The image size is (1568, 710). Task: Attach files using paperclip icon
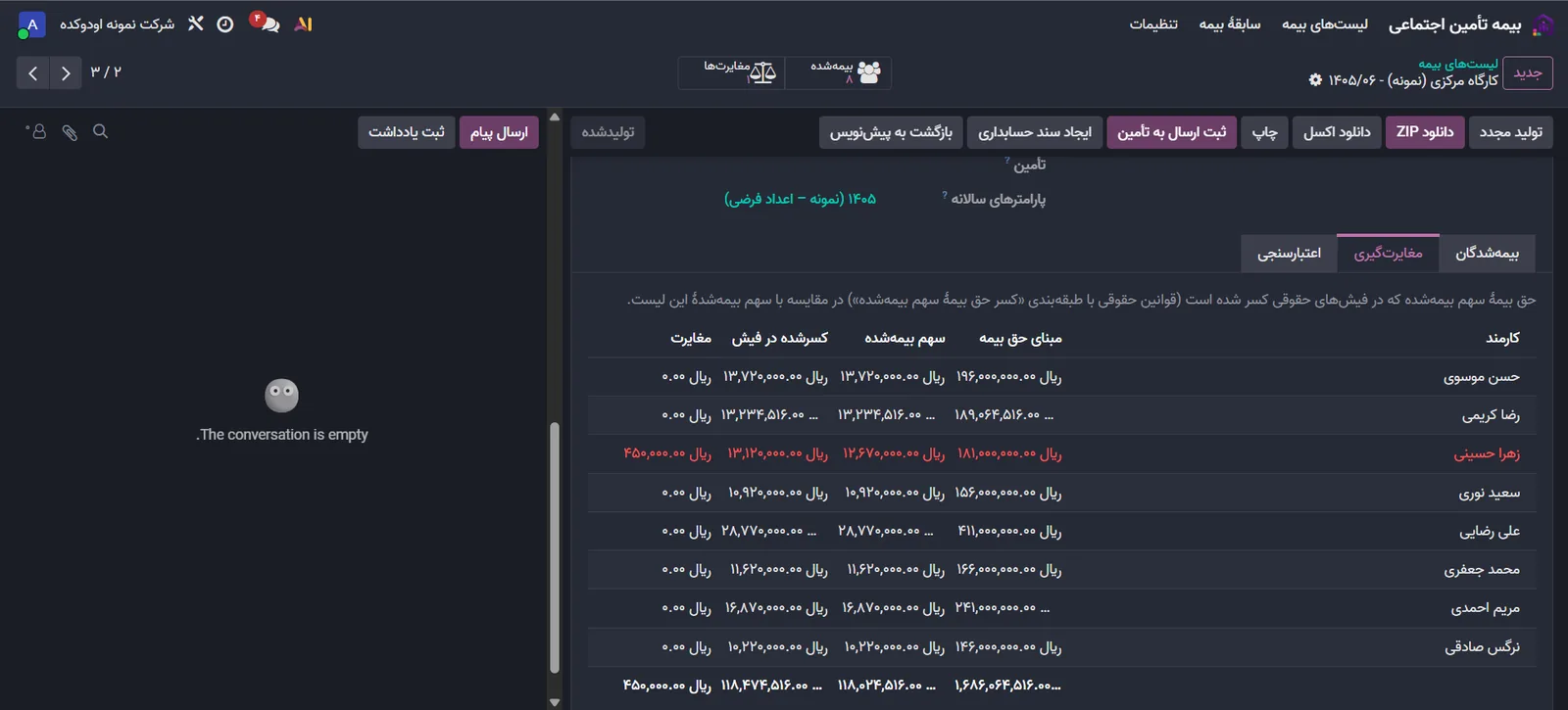(x=70, y=132)
